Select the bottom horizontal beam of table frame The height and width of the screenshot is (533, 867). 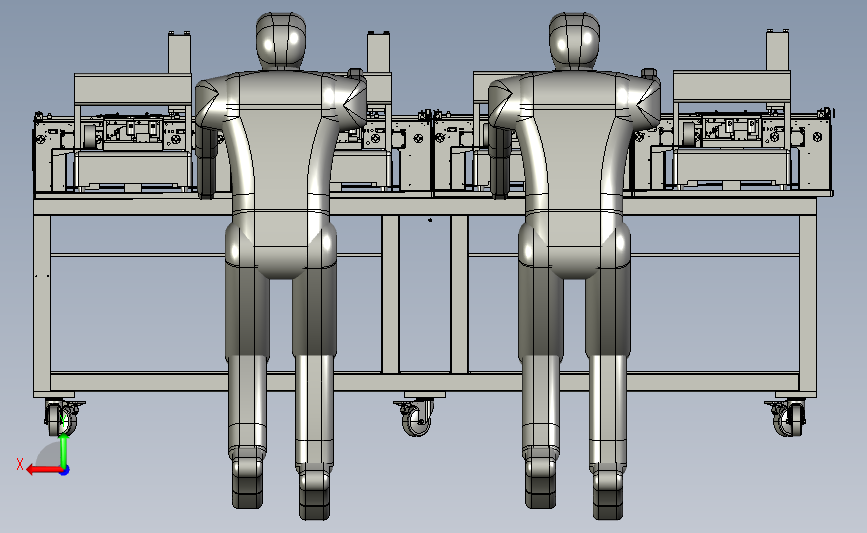(x=425, y=382)
